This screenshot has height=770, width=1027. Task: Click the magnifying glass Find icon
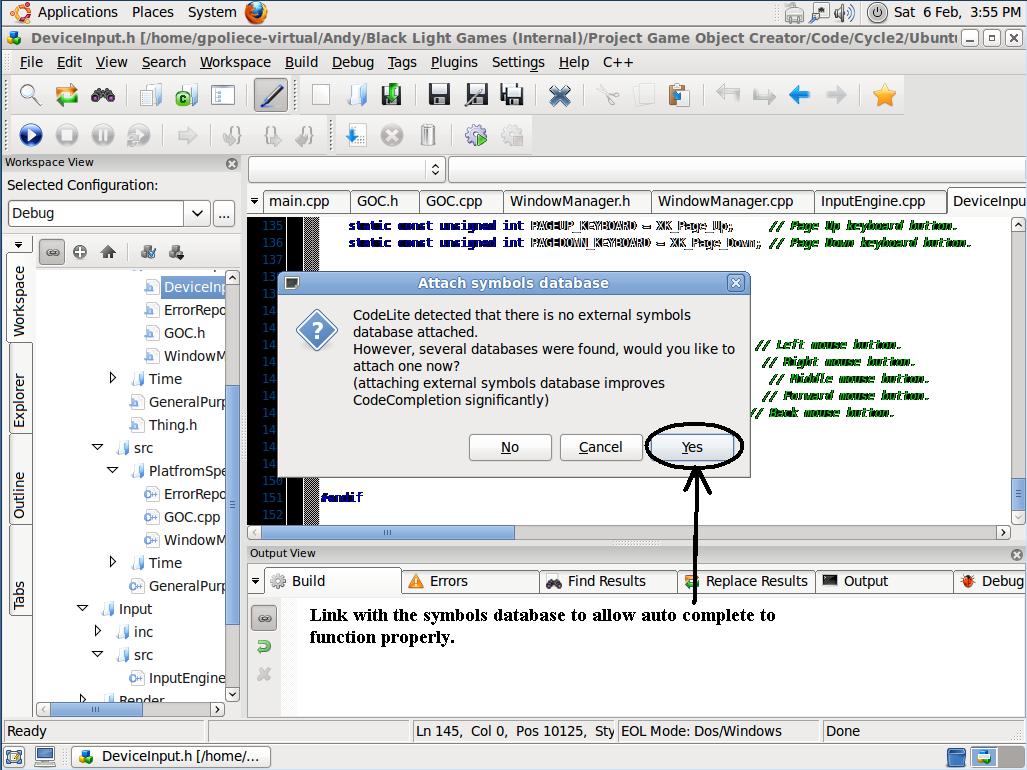(30, 96)
